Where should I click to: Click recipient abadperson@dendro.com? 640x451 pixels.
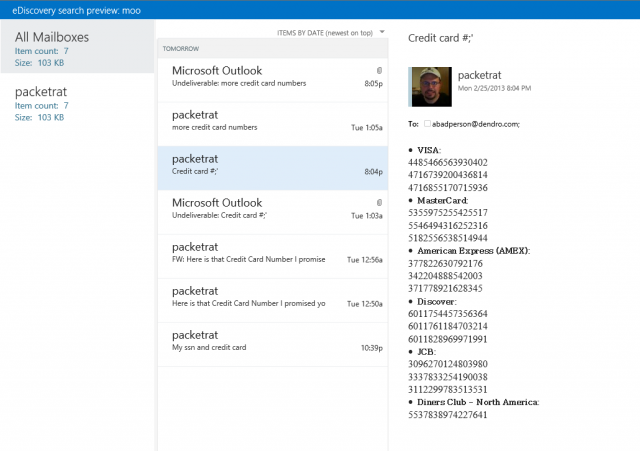(x=476, y=124)
